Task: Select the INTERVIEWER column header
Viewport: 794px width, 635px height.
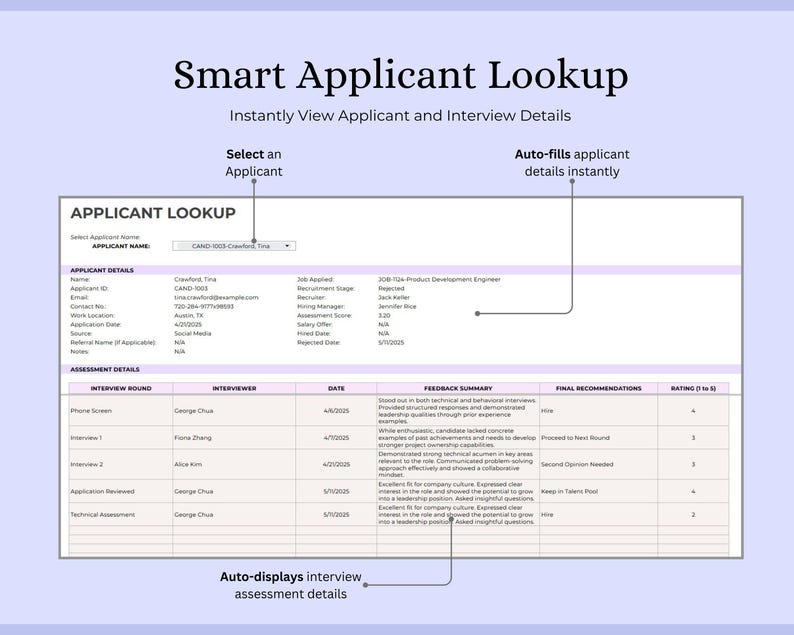Action: pos(234,388)
